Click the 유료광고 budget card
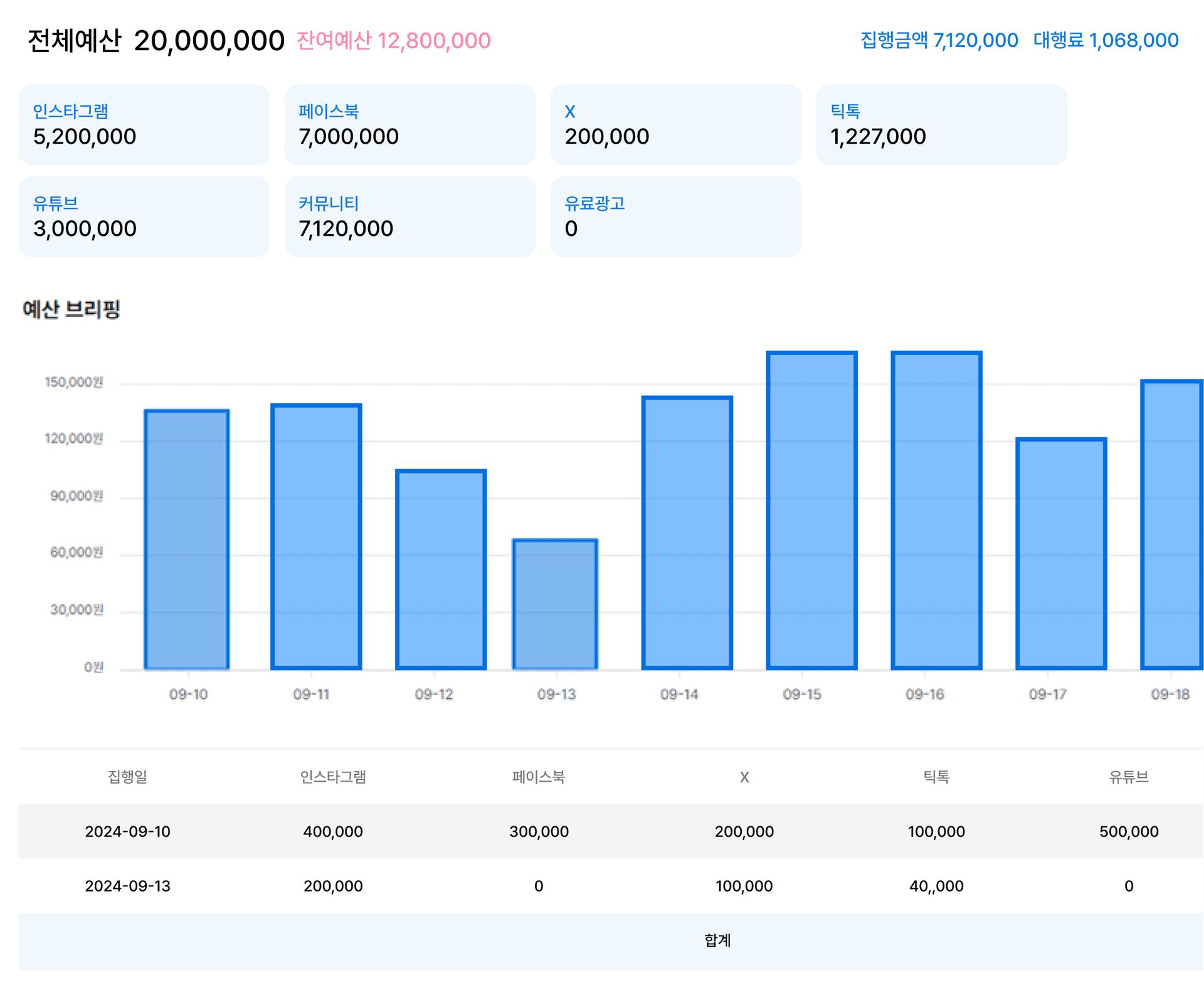Viewport: 1204px width, 985px height. pos(675,216)
